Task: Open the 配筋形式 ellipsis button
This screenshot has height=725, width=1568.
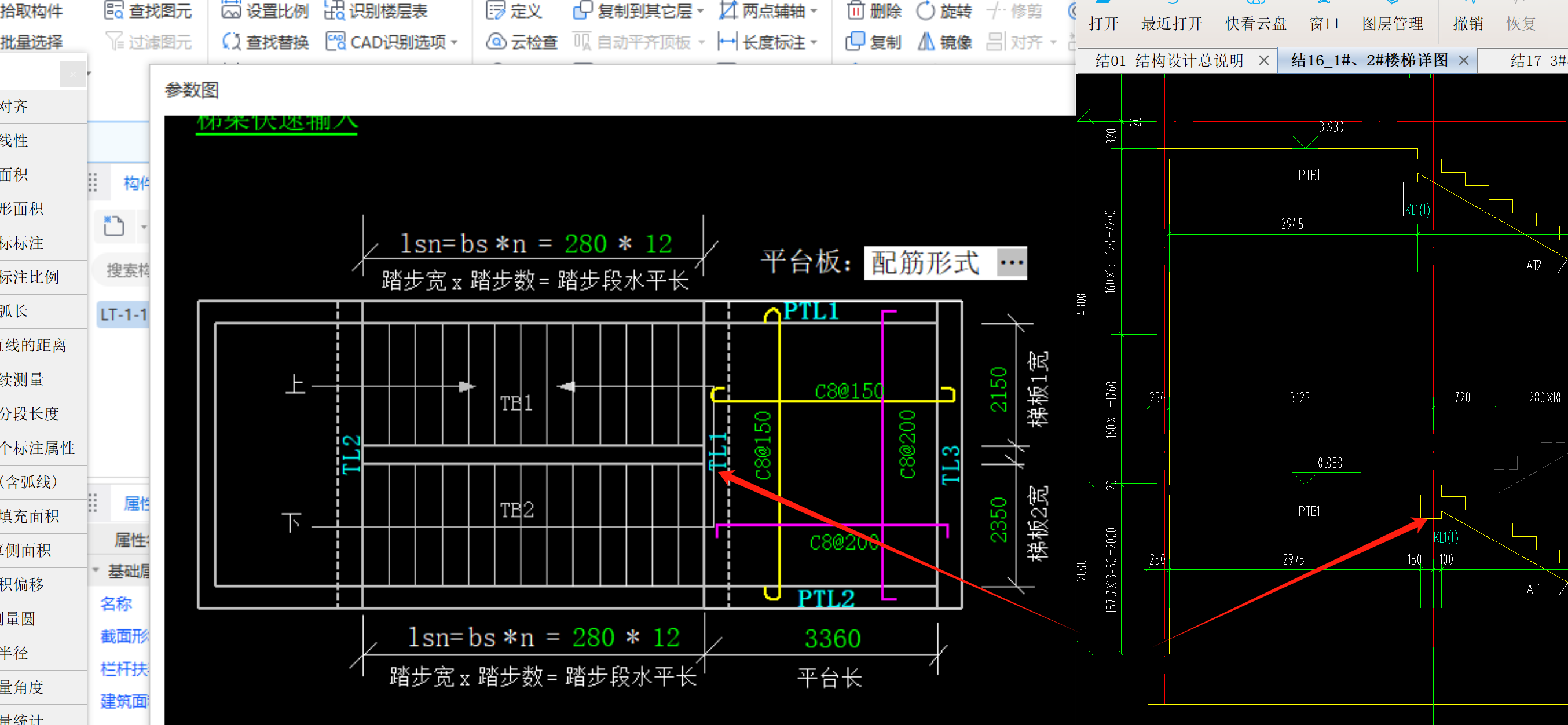Action: click(x=1011, y=263)
